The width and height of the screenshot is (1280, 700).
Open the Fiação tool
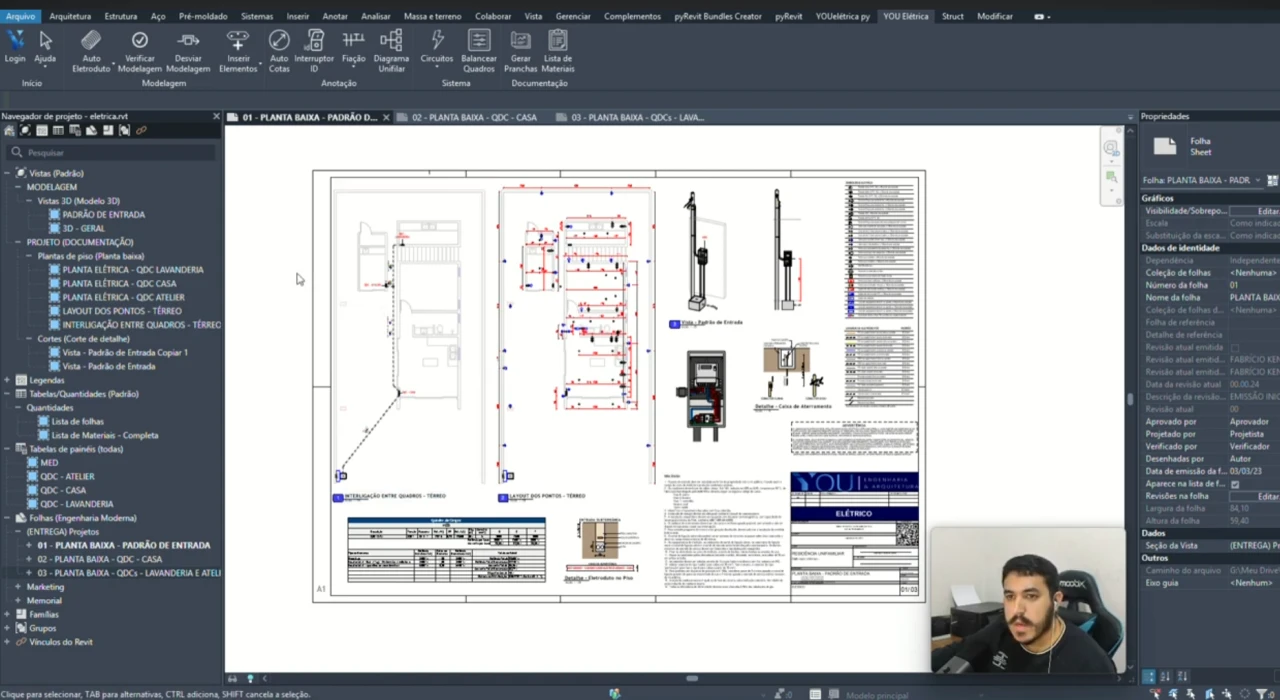click(x=353, y=50)
